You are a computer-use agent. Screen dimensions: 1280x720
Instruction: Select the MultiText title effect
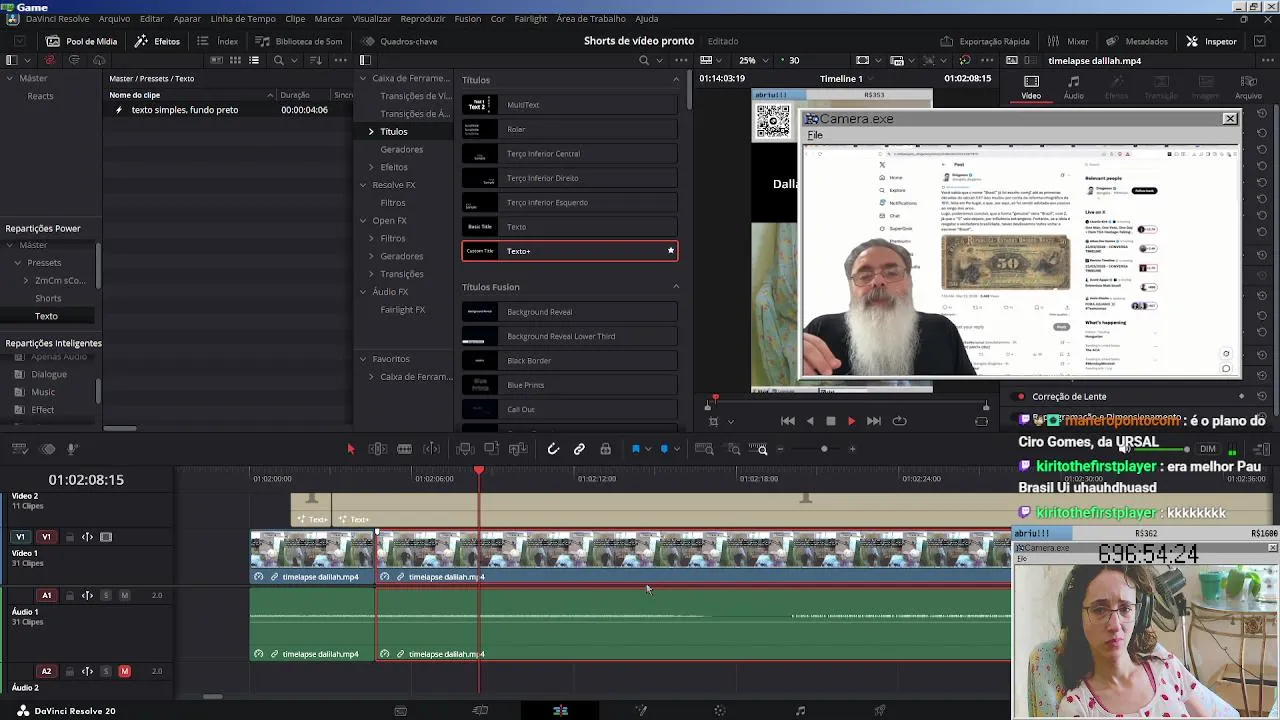[x=569, y=105]
